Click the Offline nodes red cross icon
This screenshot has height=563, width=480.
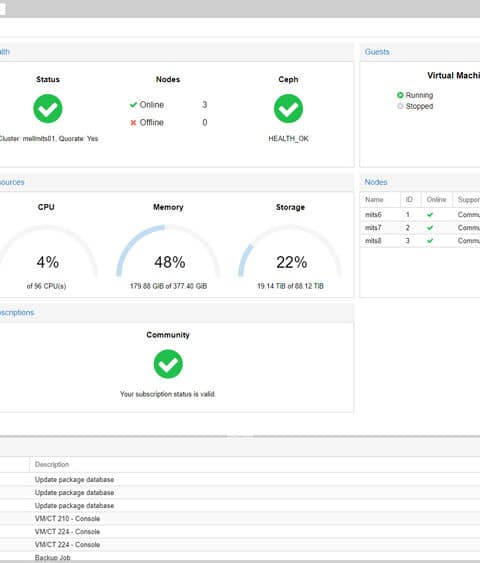(x=133, y=123)
